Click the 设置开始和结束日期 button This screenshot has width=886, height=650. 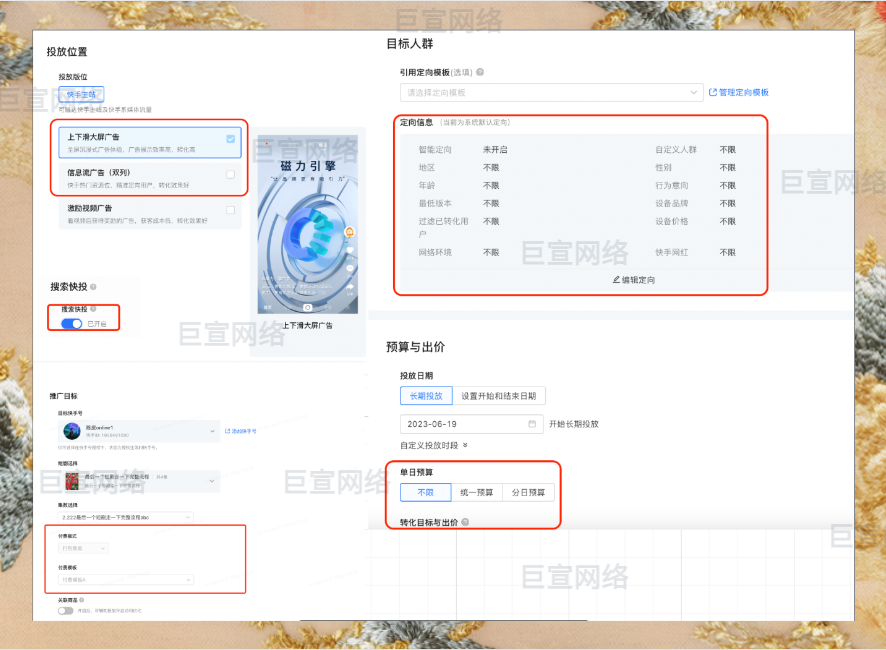[x=498, y=395]
